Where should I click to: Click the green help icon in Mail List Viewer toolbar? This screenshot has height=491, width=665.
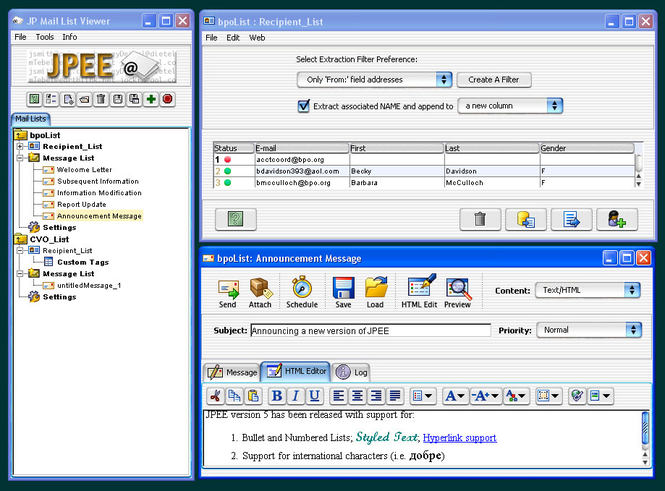click(34, 99)
